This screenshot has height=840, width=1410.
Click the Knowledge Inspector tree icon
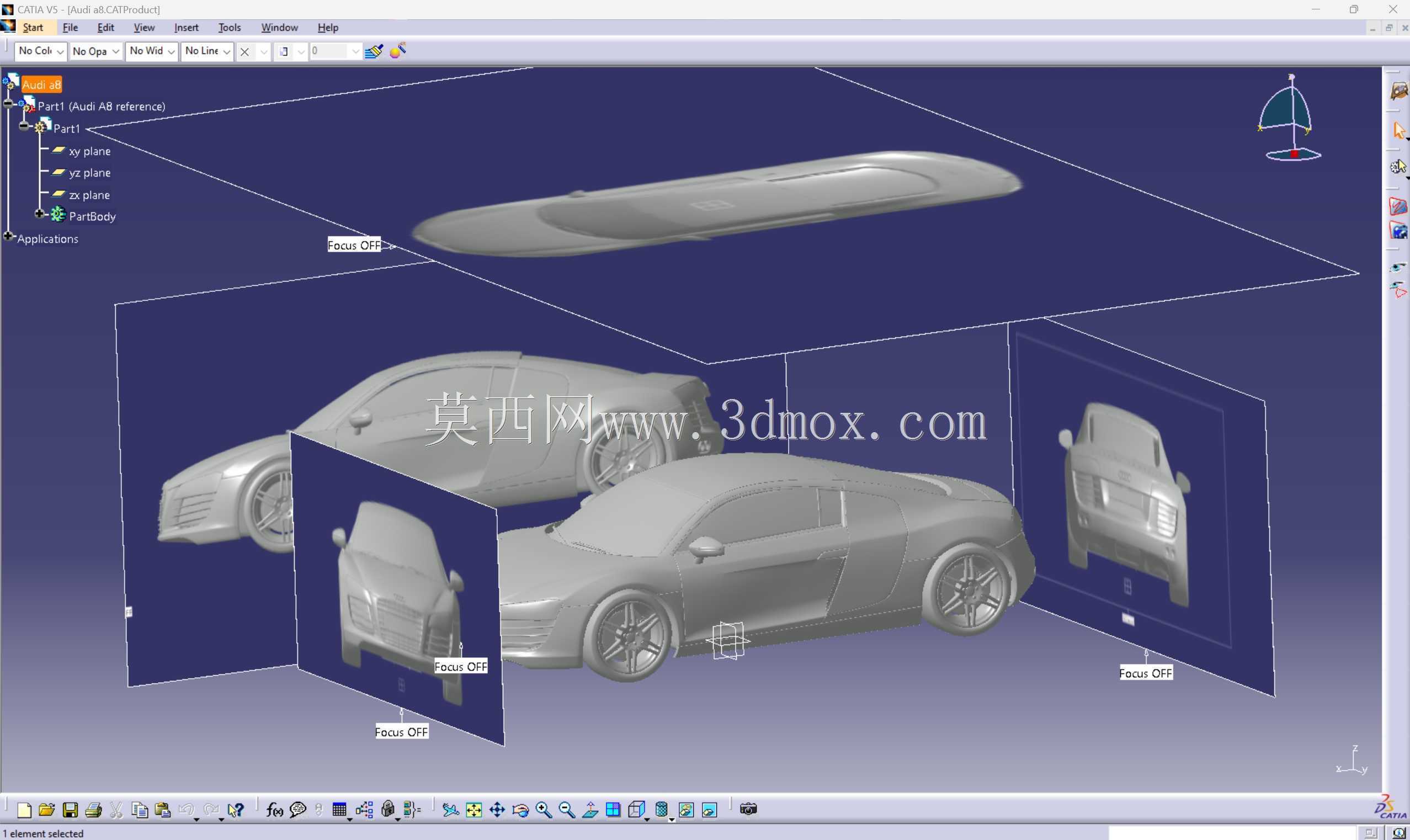click(364, 810)
